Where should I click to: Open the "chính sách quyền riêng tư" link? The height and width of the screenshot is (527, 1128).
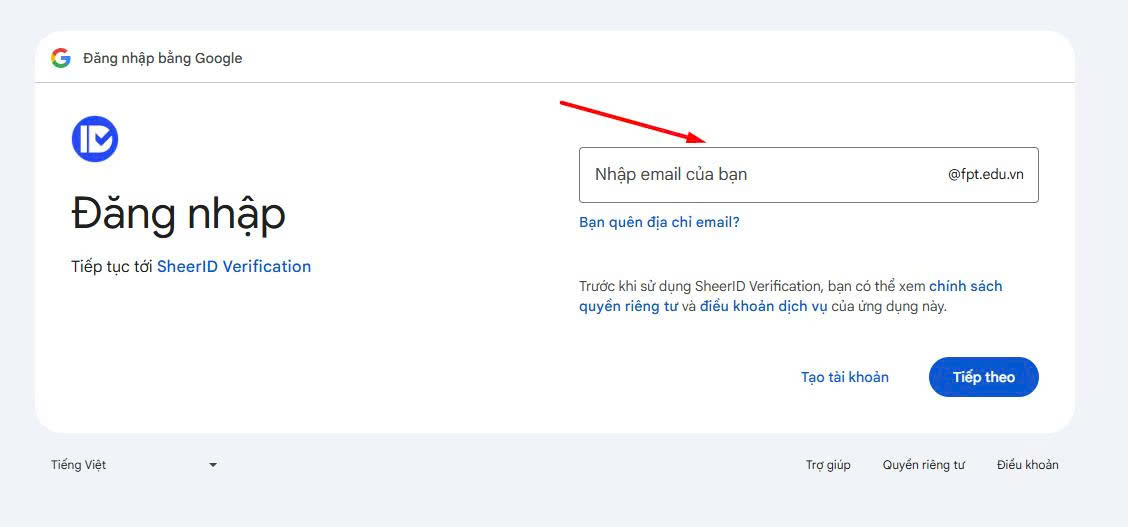[965, 286]
